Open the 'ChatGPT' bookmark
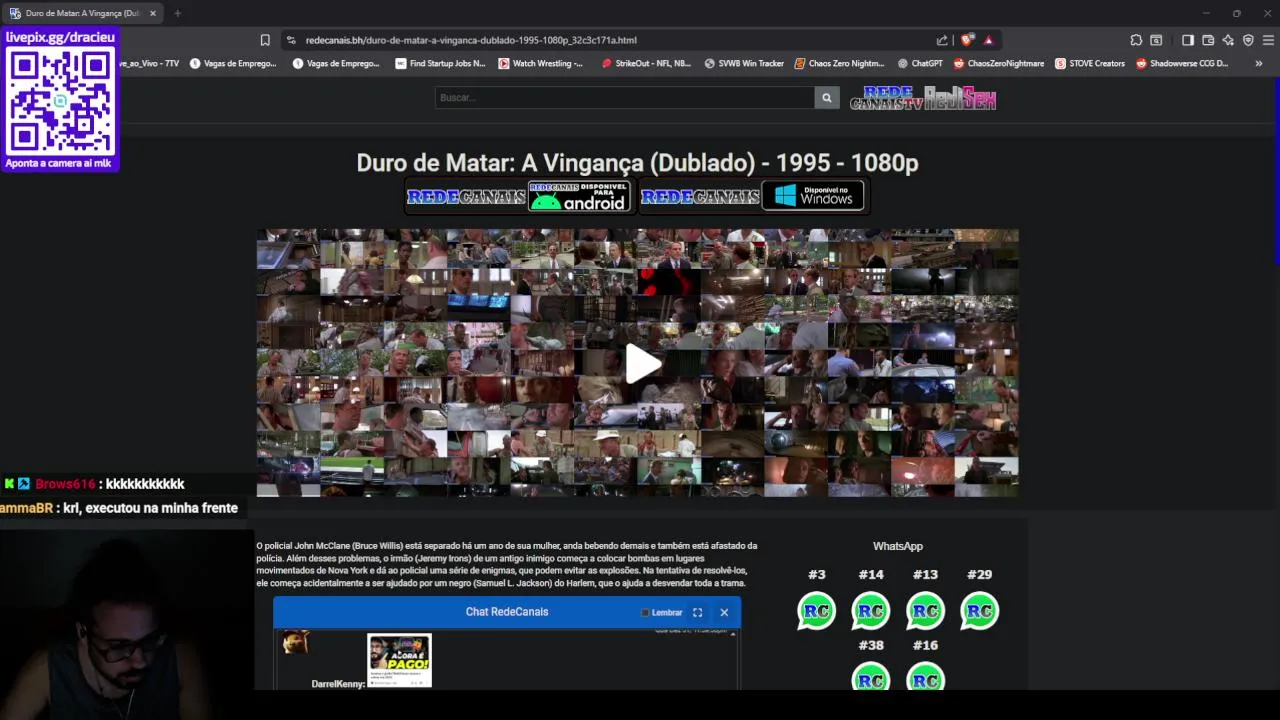This screenshot has height=720, width=1280. [x=920, y=63]
